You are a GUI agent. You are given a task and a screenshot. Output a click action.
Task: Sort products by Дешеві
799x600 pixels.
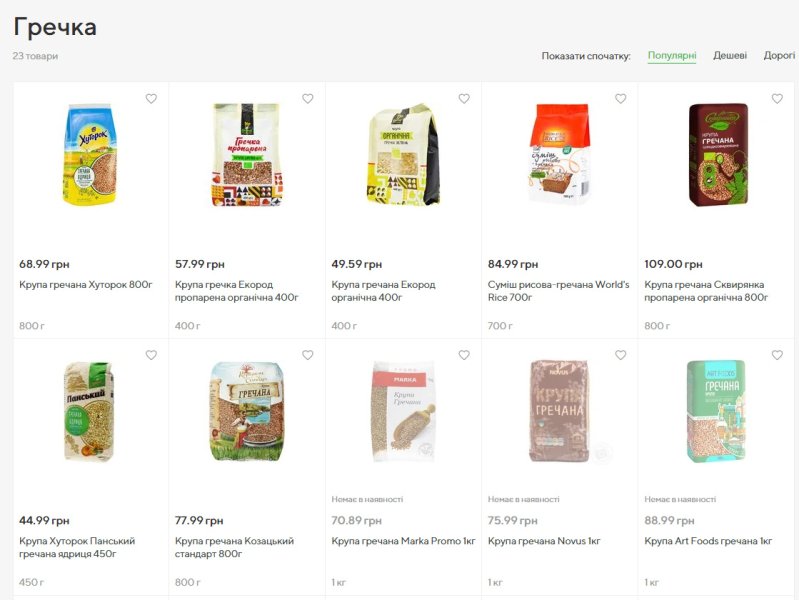click(x=730, y=56)
